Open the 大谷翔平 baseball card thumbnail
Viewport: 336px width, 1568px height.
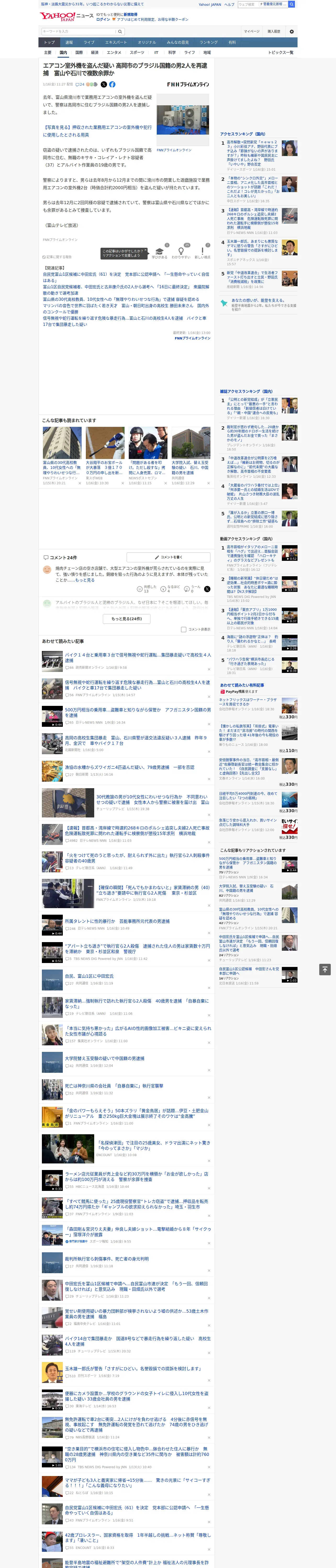(105, 442)
